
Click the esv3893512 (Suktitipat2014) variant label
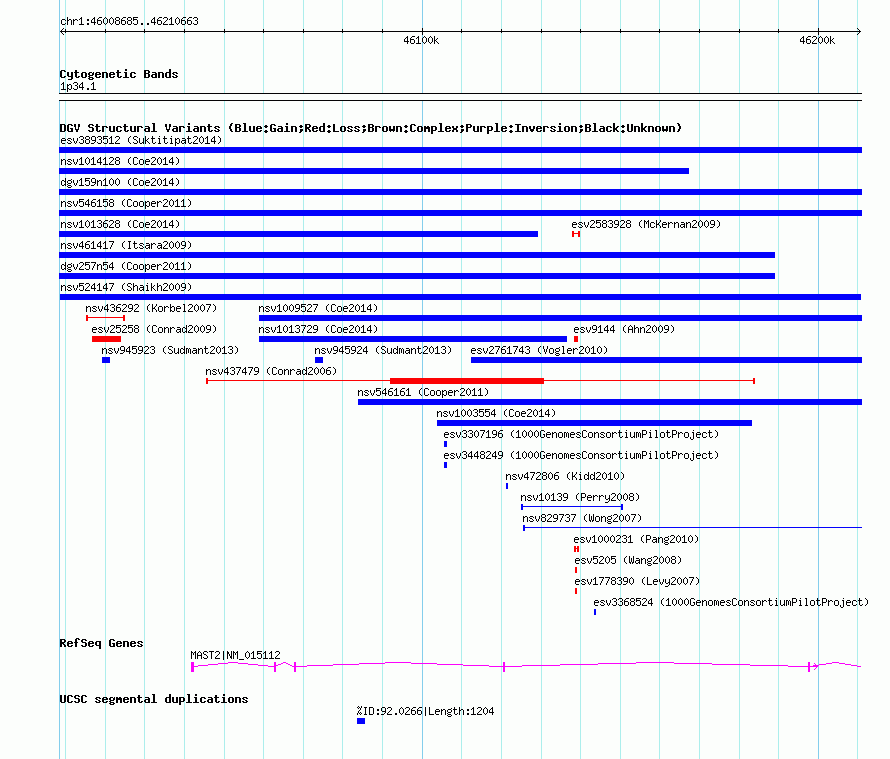tap(141, 140)
